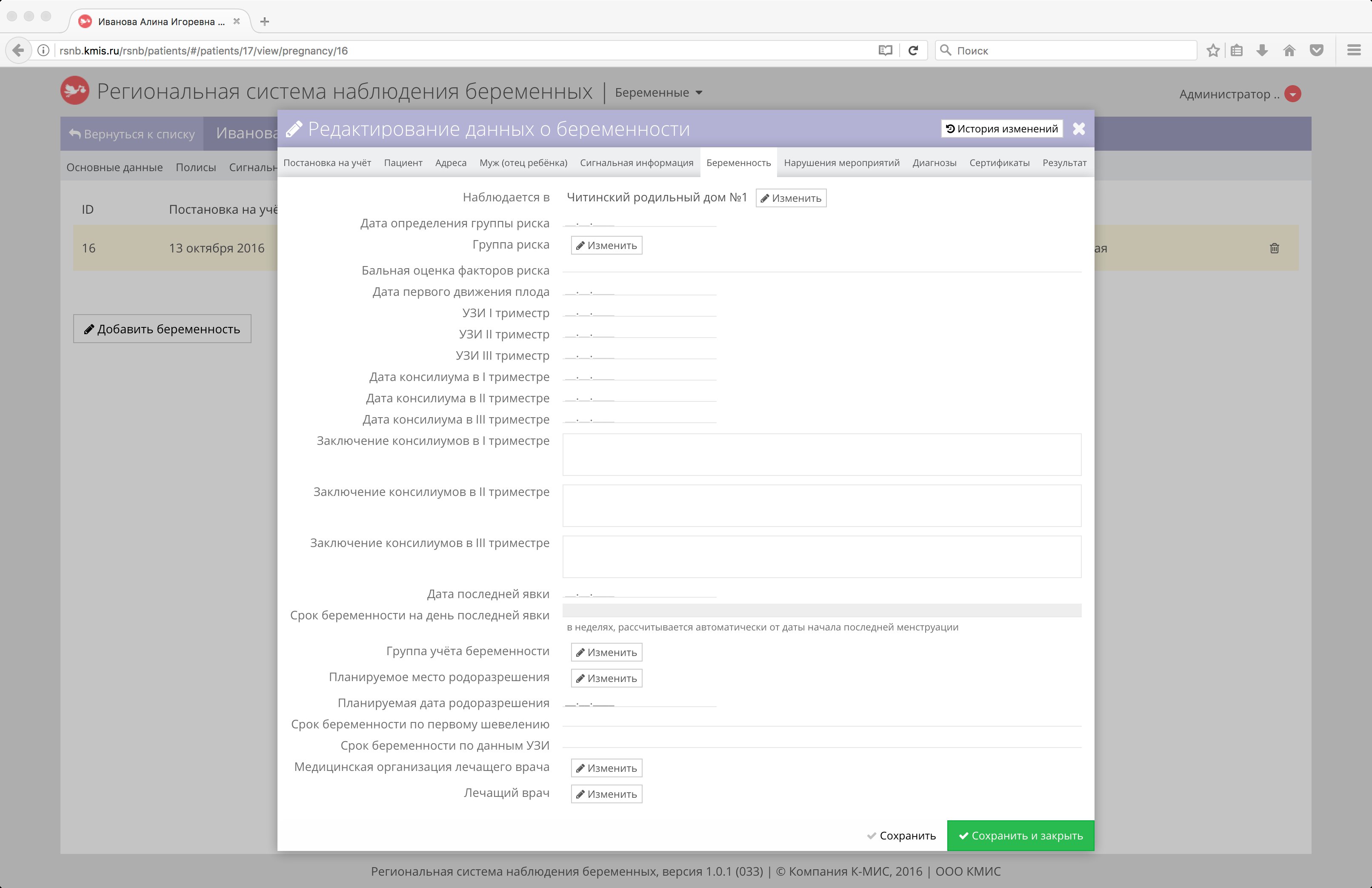The width and height of the screenshot is (1372, 888).
Task: Open the Администратор user menu arrow
Action: click(x=1293, y=94)
